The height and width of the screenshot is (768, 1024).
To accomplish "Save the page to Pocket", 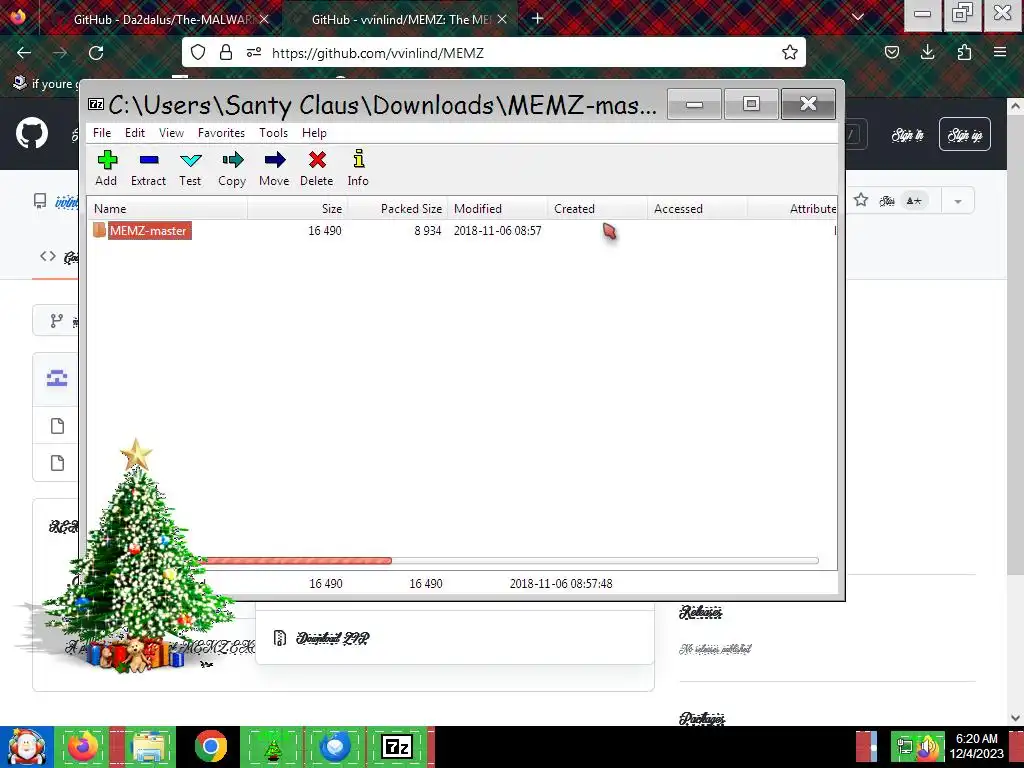I will pos(892,52).
